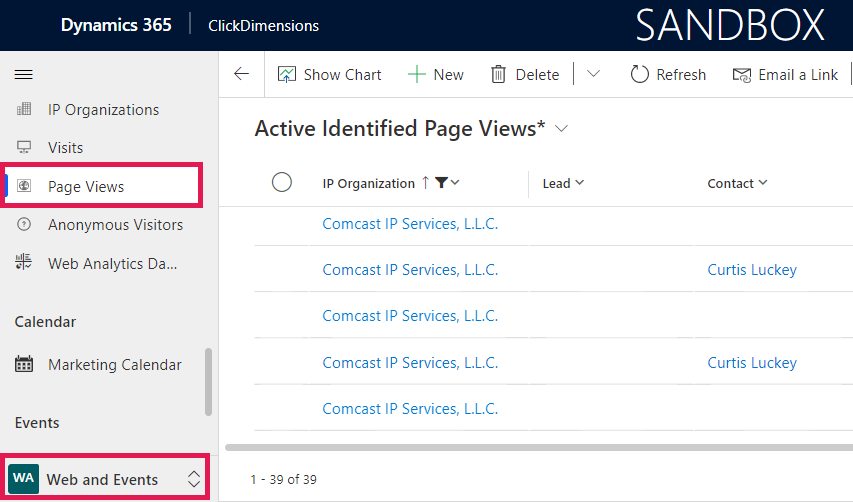The height and width of the screenshot is (502, 853).
Task: Click the Calendar section heading
Action: point(45,321)
